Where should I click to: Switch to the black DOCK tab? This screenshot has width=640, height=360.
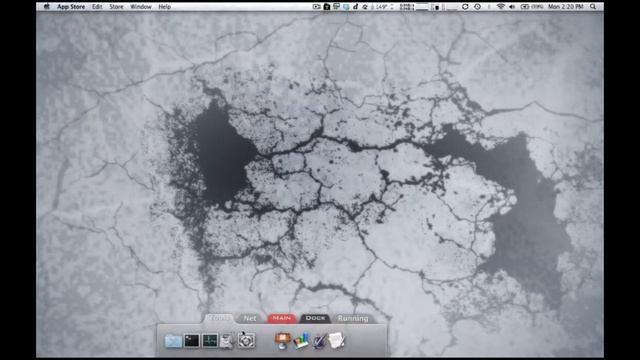coord(315,318)
